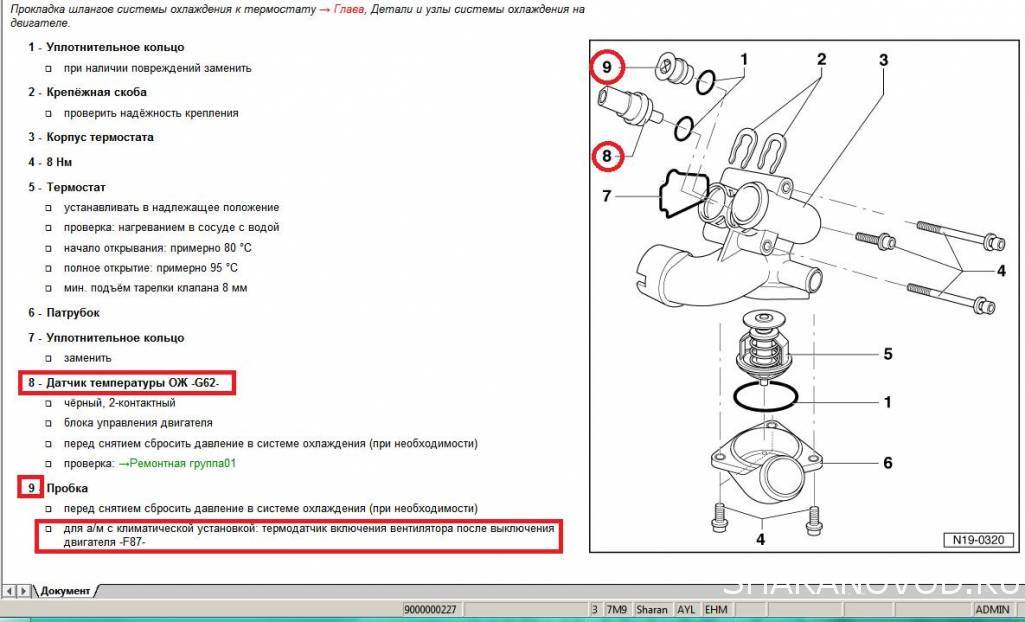Click the figure code "N19-0320" label
Viewport: 1025px width, 622px height.
976,540
